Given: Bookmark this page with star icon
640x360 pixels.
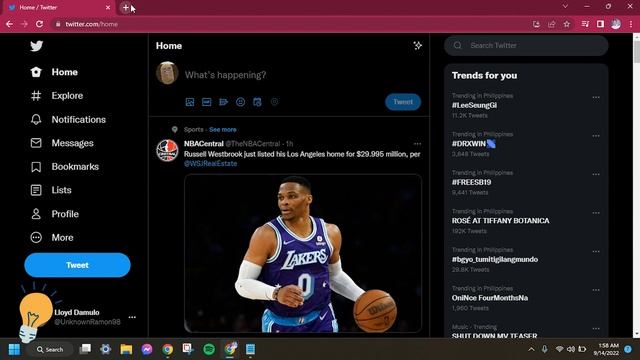Looking at the screenshot, I should tap(567, 24).
